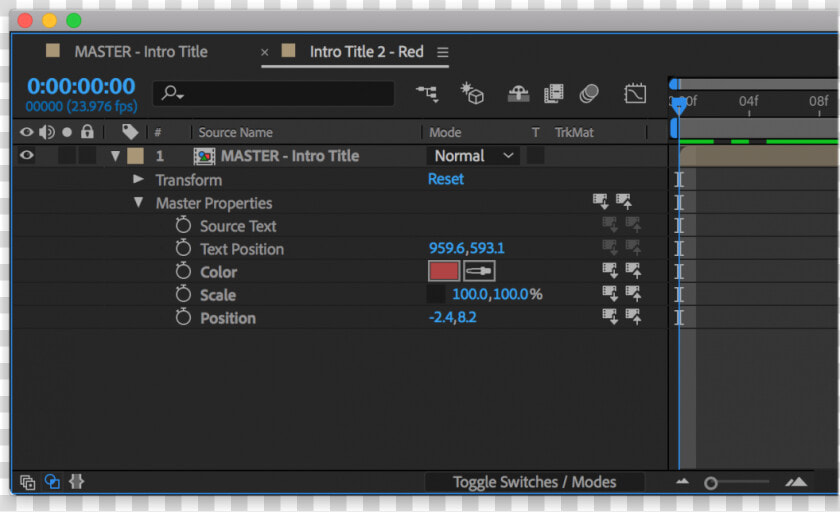The image size is (840, 512).
Task: Click layer 1 tan label color
Action: click(x=136, y=156)
